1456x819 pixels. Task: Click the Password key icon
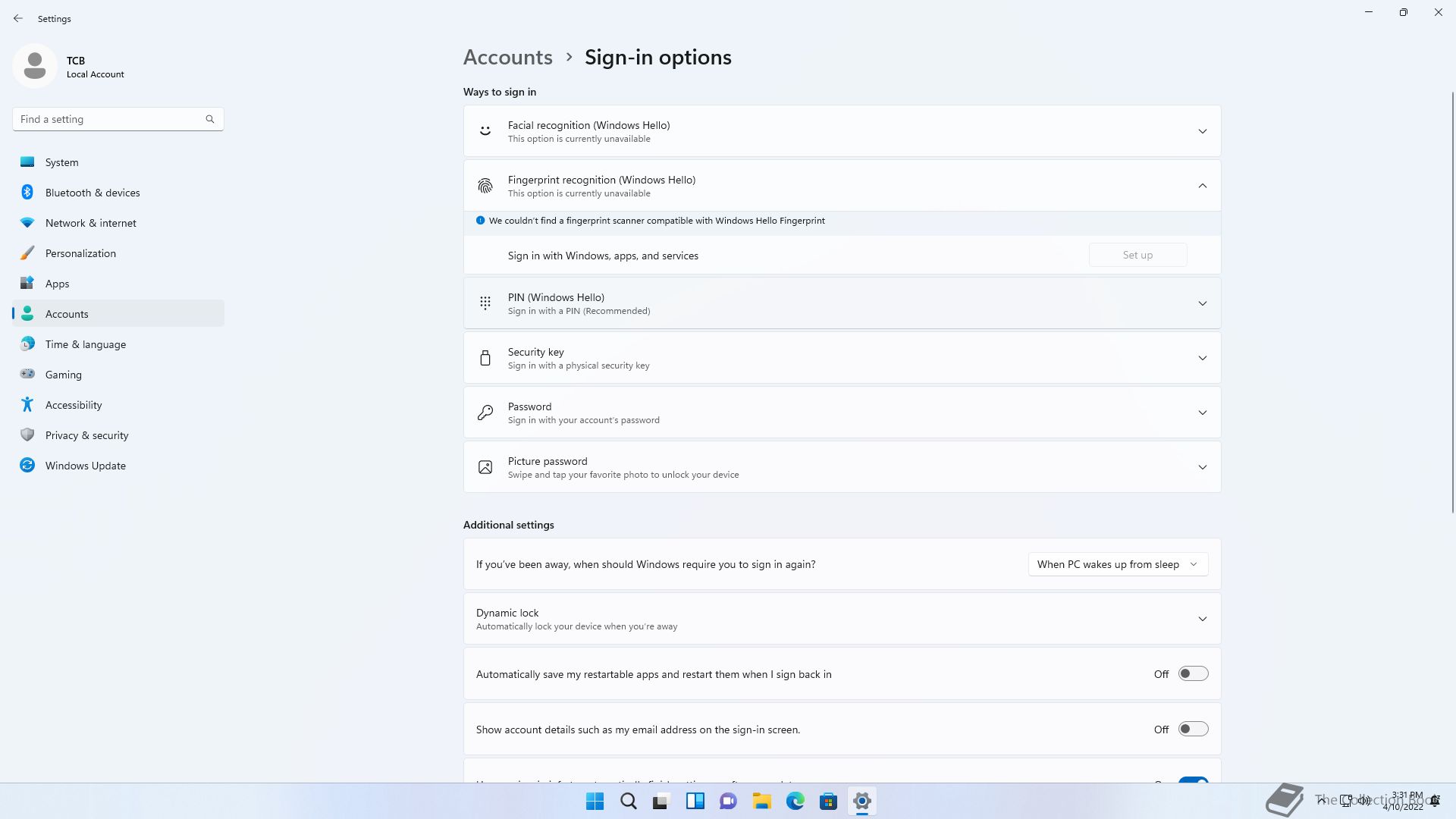point(485,413)
